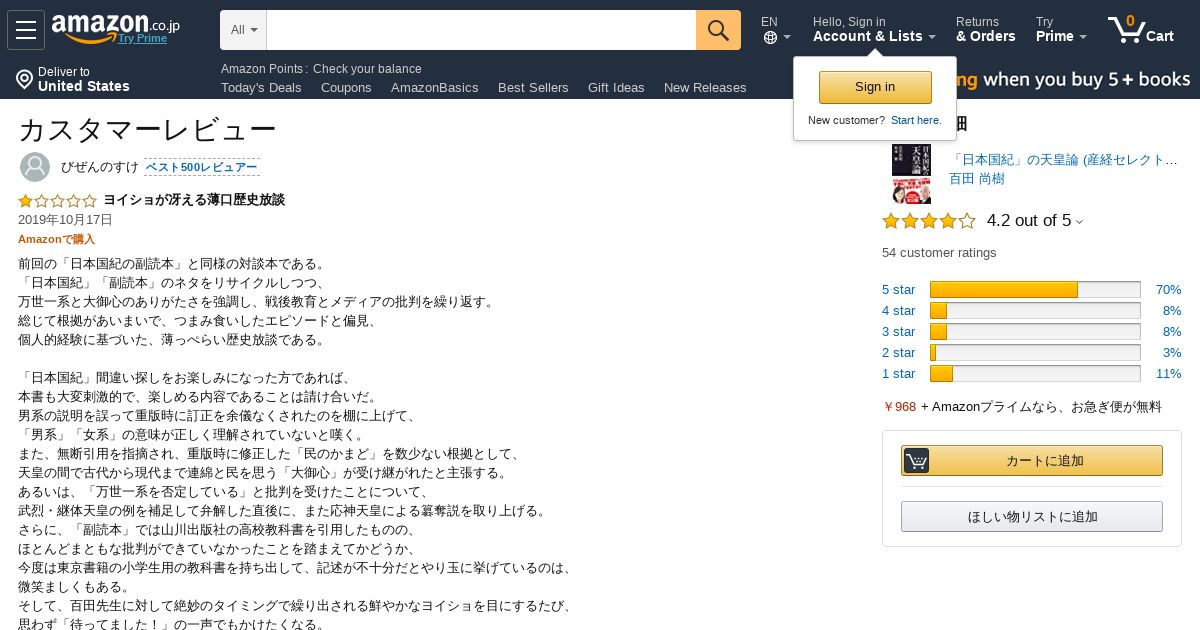Open the All search category dropdown
The width and height of the screenshot is (1200, 630).
point(244,30)
